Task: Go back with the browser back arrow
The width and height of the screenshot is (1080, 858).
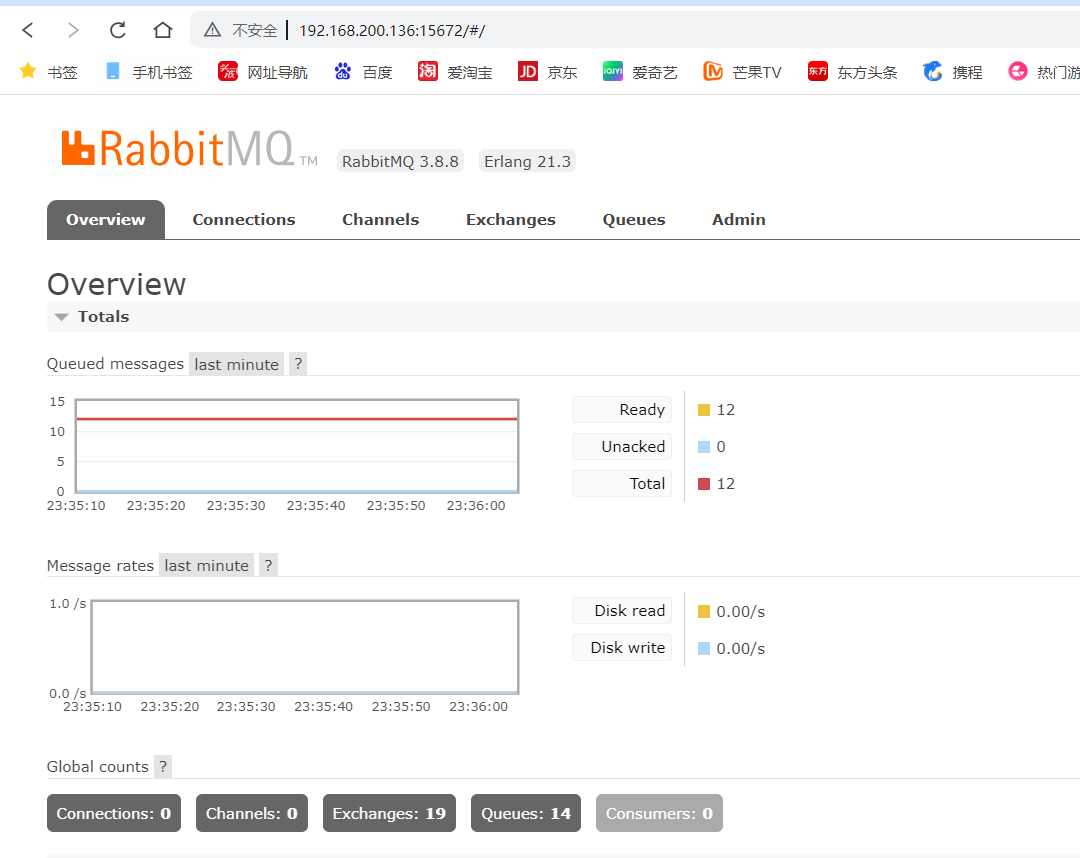Action: point(28,30)
